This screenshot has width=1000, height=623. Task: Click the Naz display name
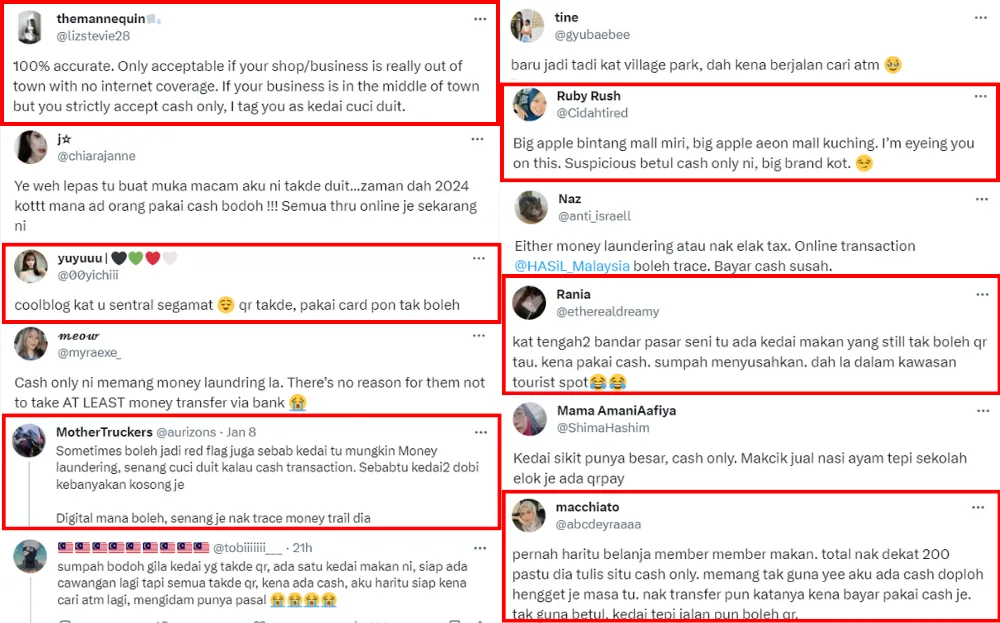coord(569,199)
